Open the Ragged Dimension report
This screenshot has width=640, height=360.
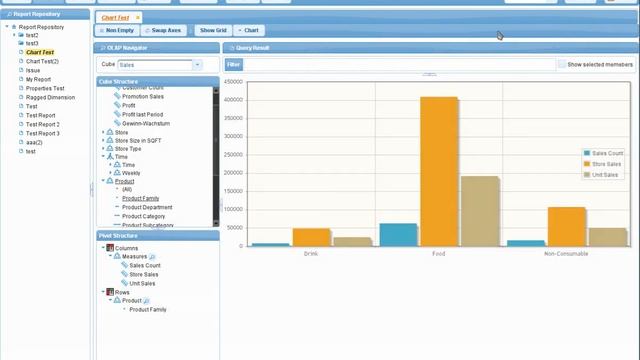click(x=50, y=97)
